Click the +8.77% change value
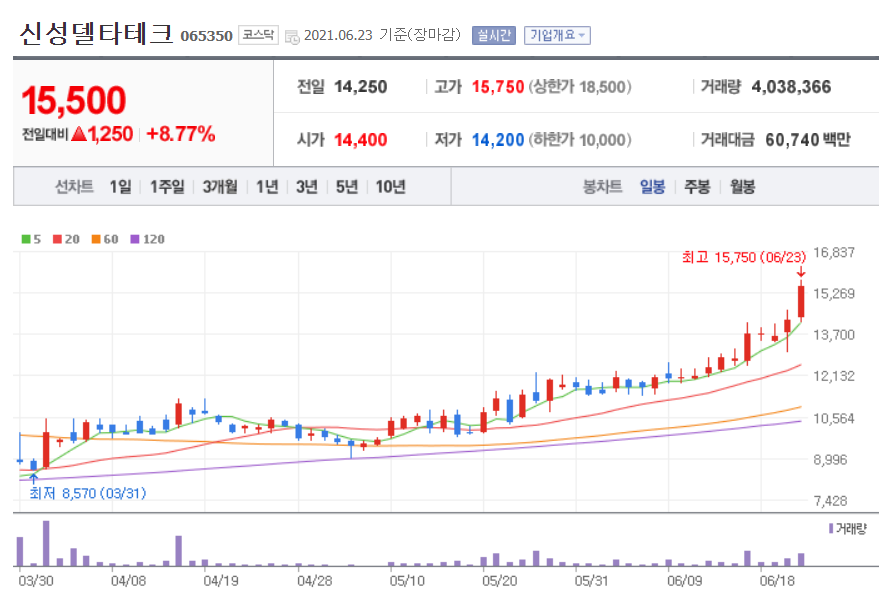 pyautogui.click(x=181, y=134)
